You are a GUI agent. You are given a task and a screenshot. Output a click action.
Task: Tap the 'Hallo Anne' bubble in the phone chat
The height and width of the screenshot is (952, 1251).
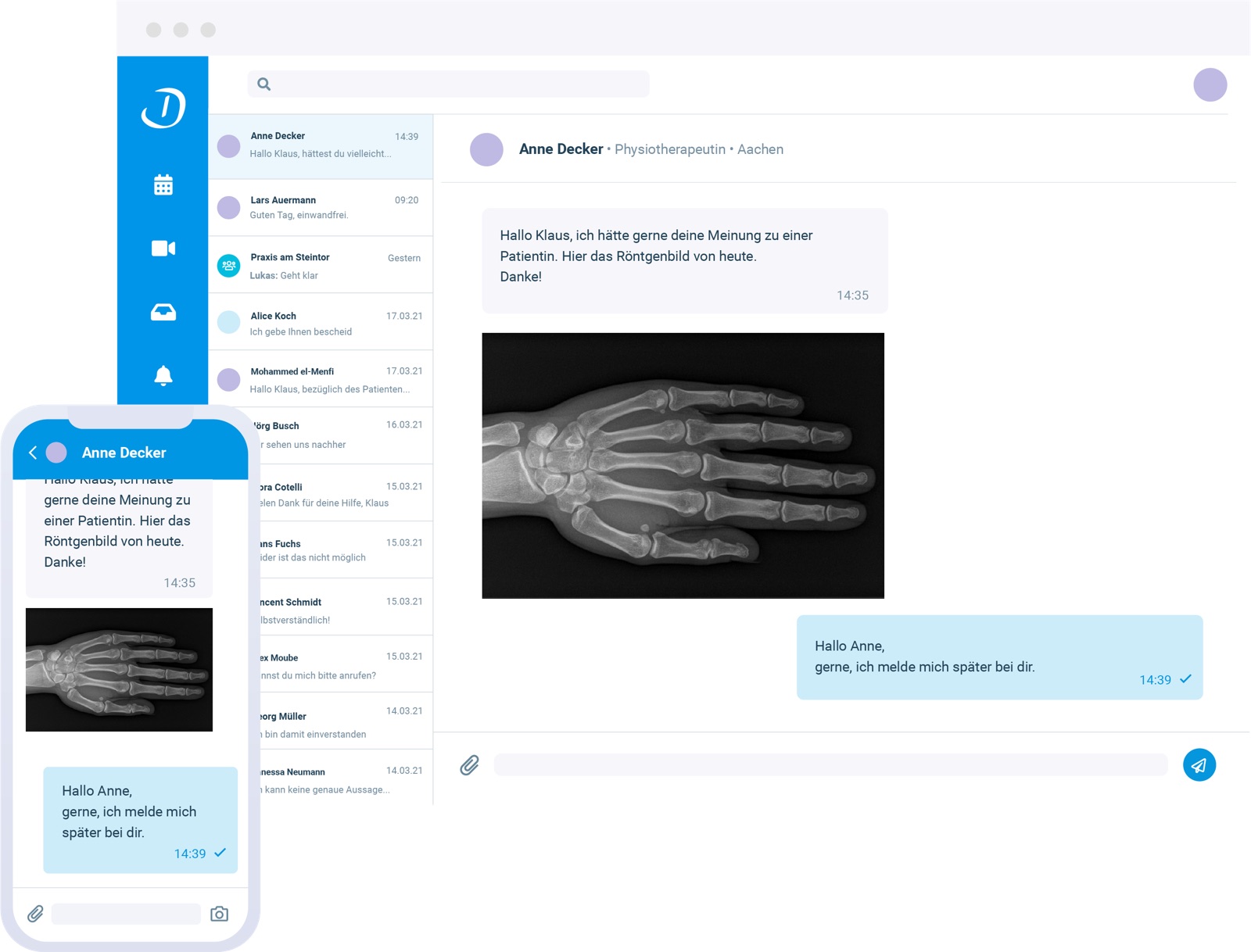tap(140, 820)
